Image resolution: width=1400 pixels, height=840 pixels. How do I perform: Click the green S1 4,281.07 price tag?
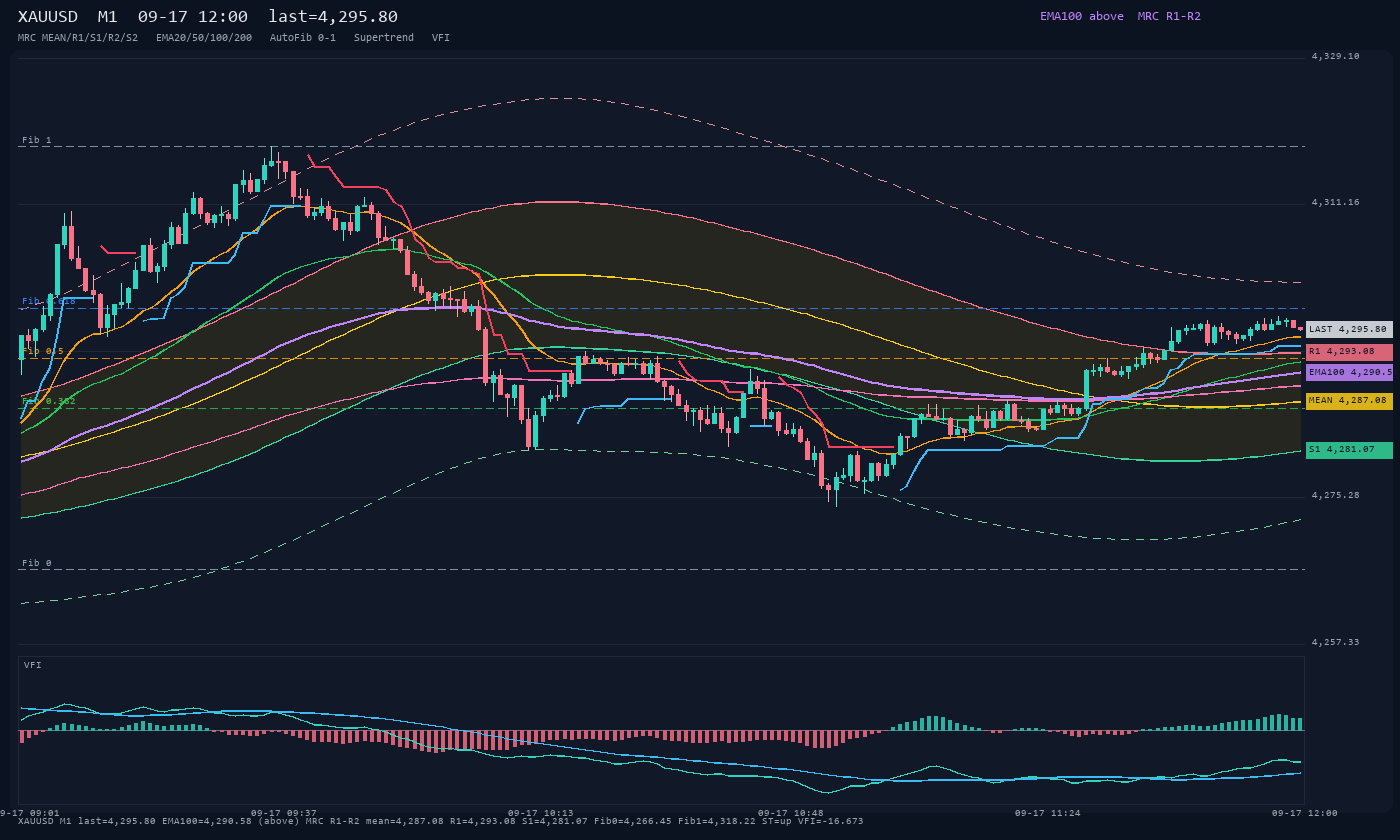[1349, 450]
